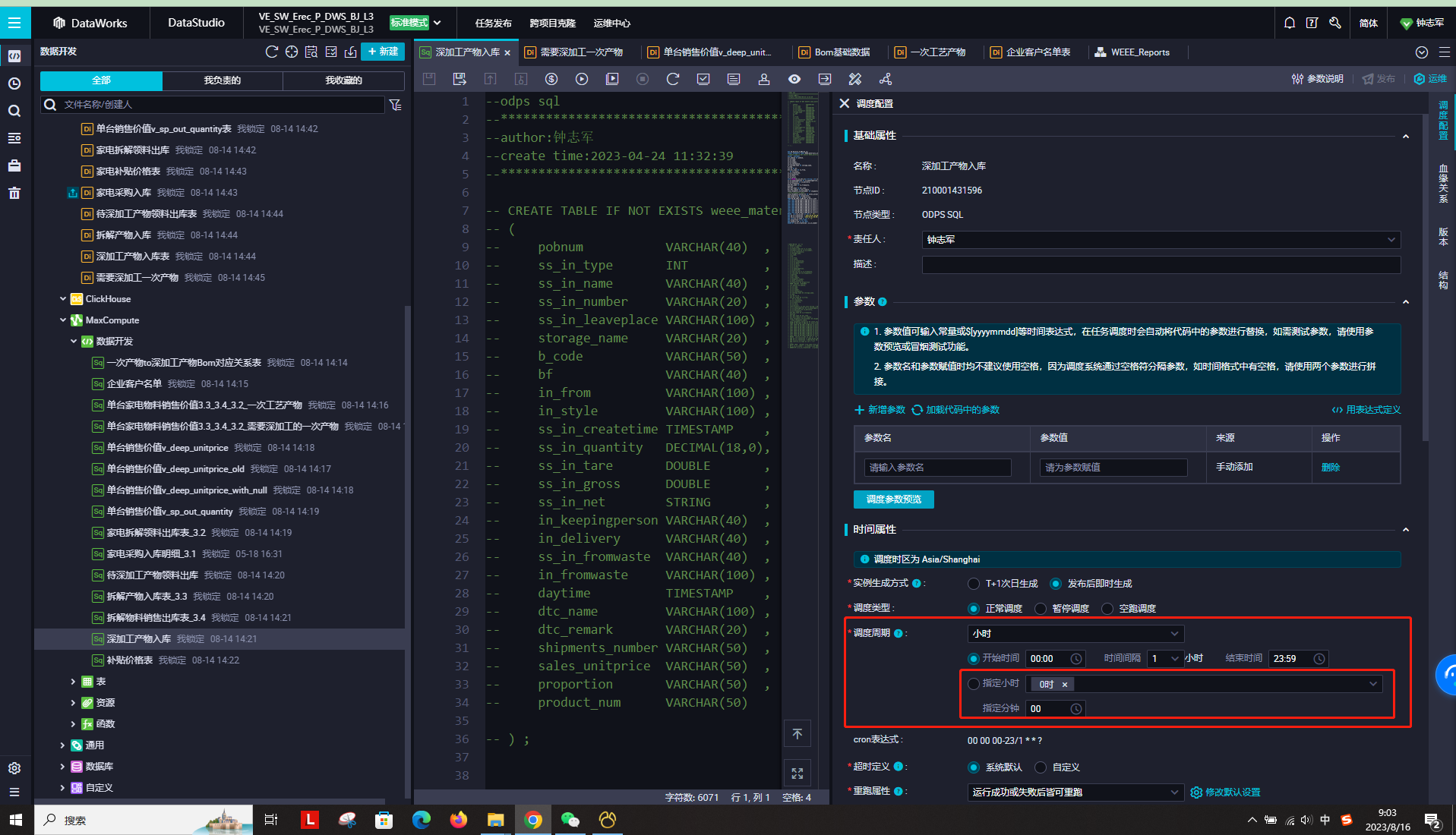Open the hamburger menu at top left
1456x835 pixels.
(x=14, y=23)
